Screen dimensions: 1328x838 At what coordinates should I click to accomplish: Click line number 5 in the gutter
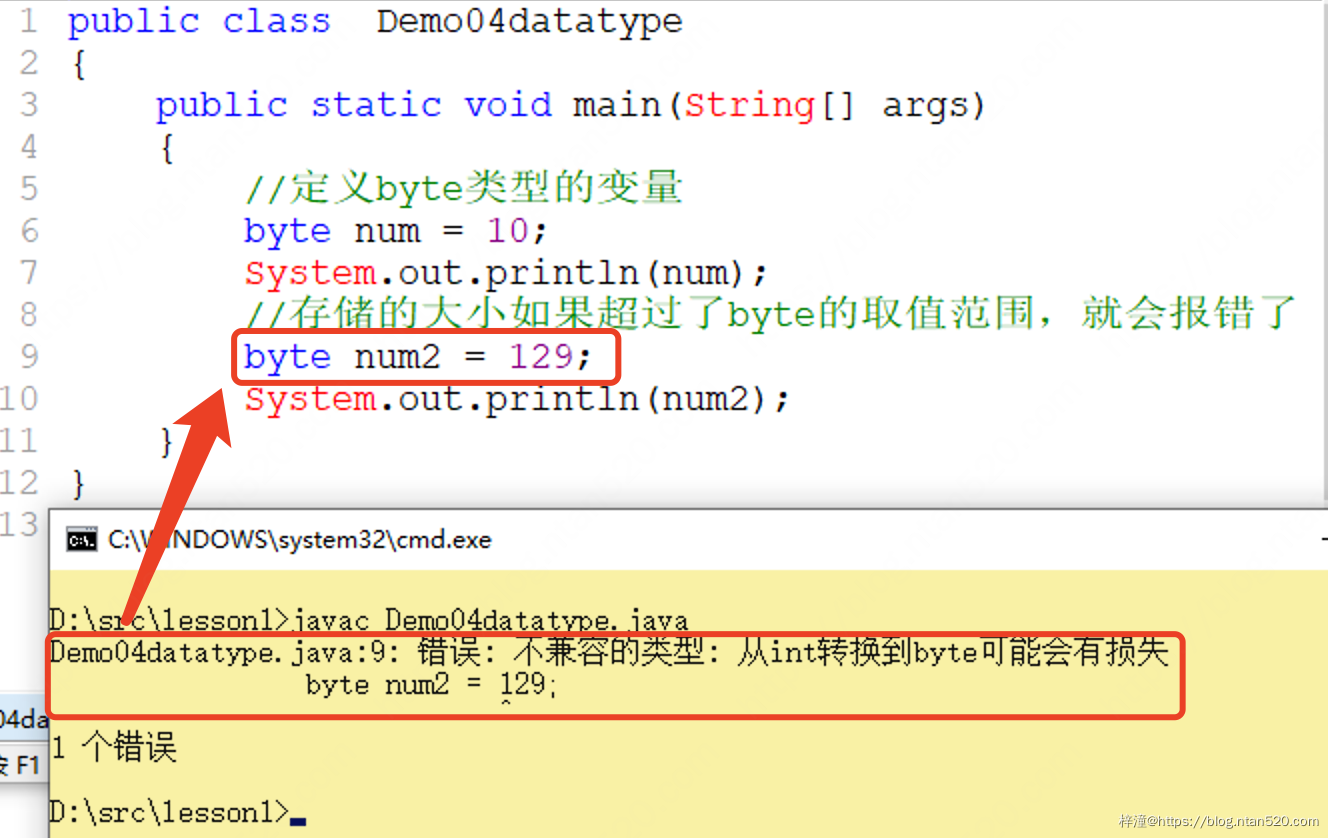pos(28,189)
